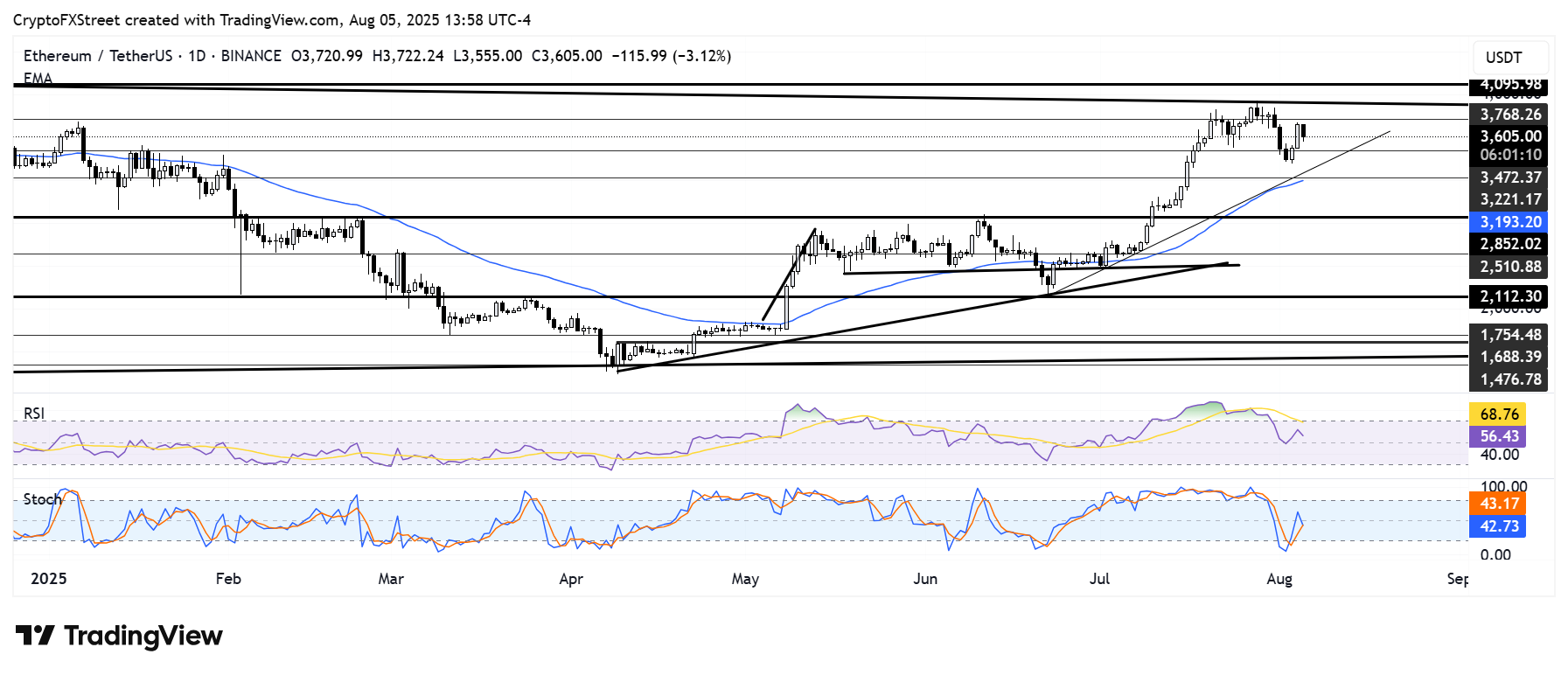Click the 3,768.26 resistance price label
Viewport: 1568px width, 675px height.
pos(1509,115)
